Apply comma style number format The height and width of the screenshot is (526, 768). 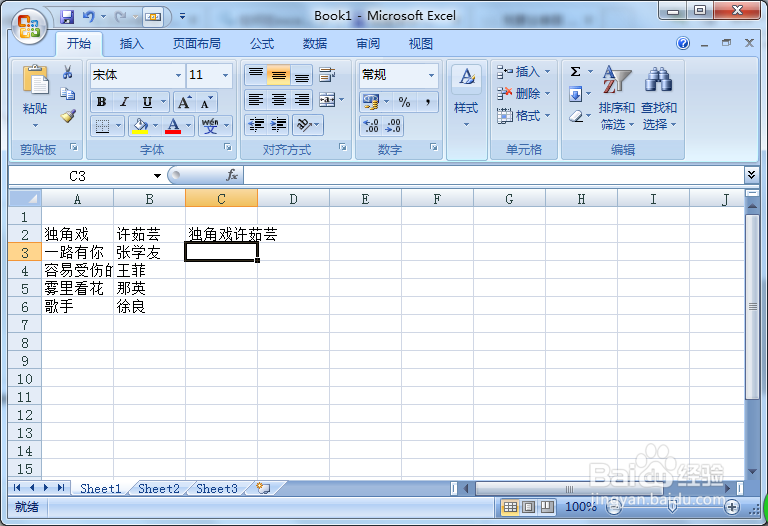click(428, 102)
